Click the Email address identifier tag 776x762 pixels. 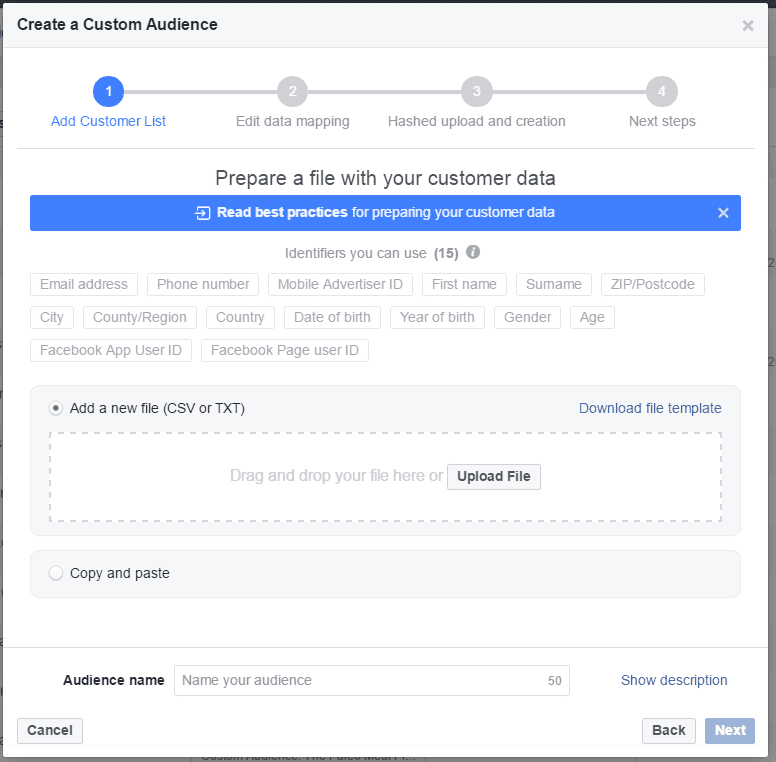[x=84, y=285]
